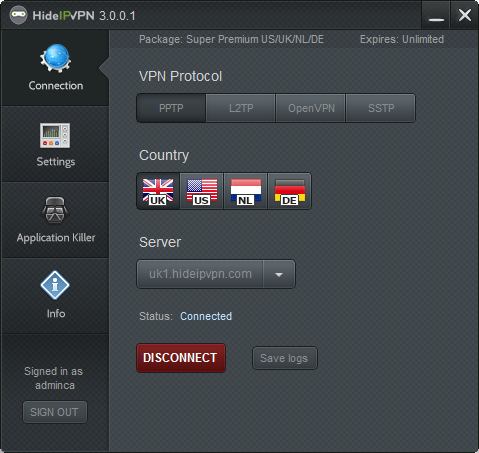Click the Connected status text

click(x=206, y=316)
